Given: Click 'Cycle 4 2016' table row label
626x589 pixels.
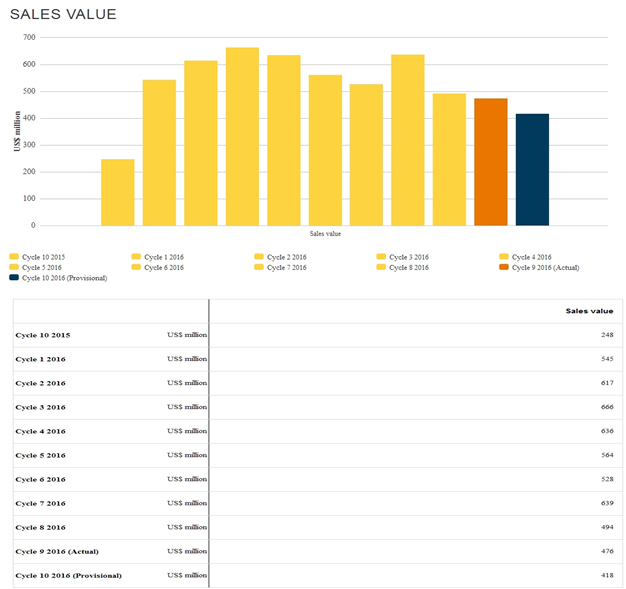Looking at the screenshot, I should (x=40, y=431).
